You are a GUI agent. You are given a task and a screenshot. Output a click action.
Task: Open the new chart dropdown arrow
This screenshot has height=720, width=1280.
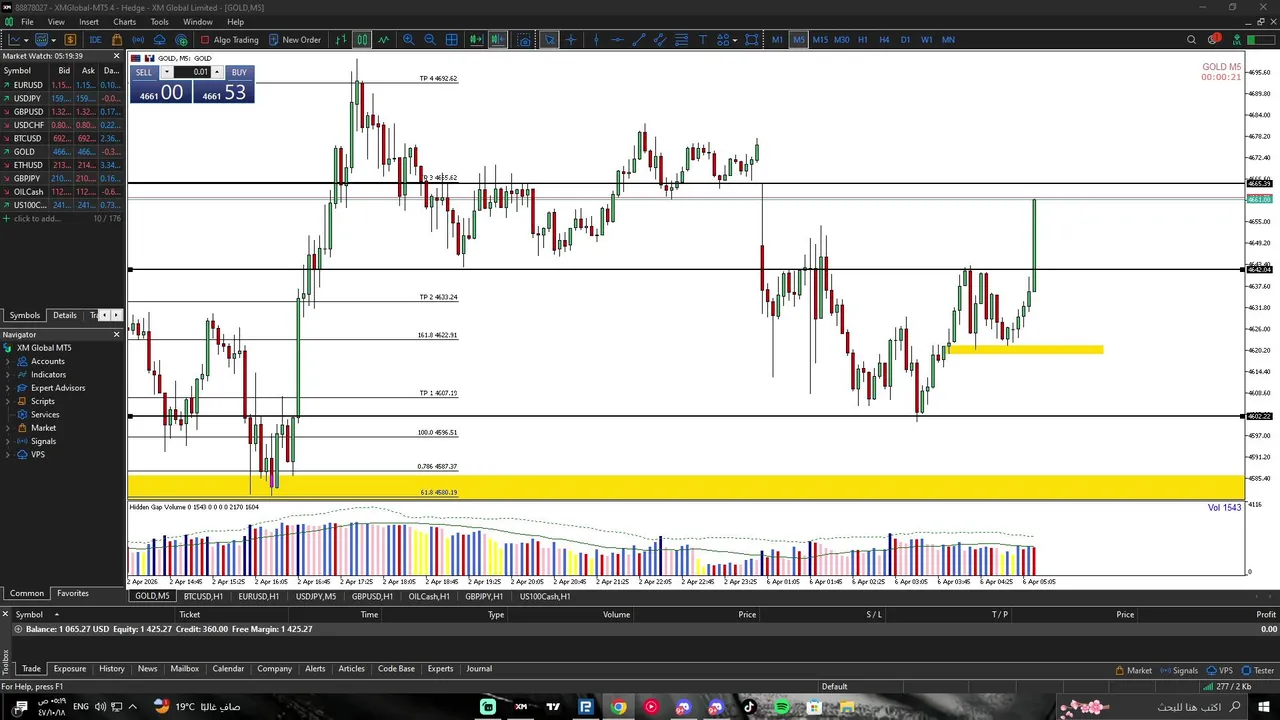pyautogui.click(x=26, y=40)
